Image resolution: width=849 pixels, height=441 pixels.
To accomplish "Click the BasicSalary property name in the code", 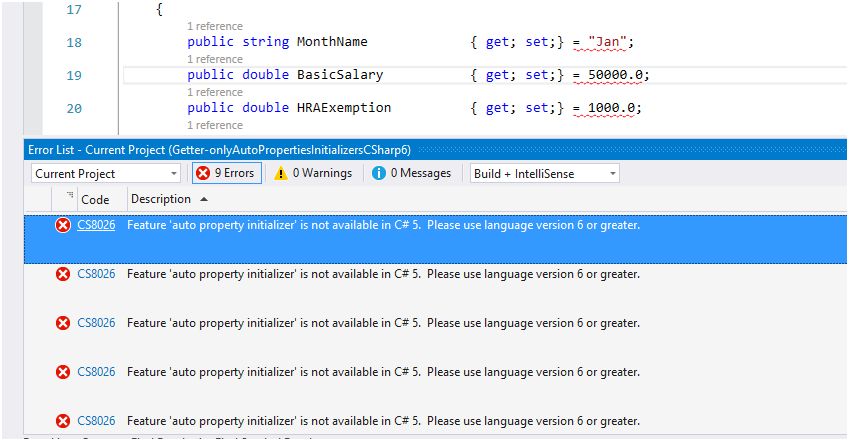I will pyautogui.click(x=340, y=75).
